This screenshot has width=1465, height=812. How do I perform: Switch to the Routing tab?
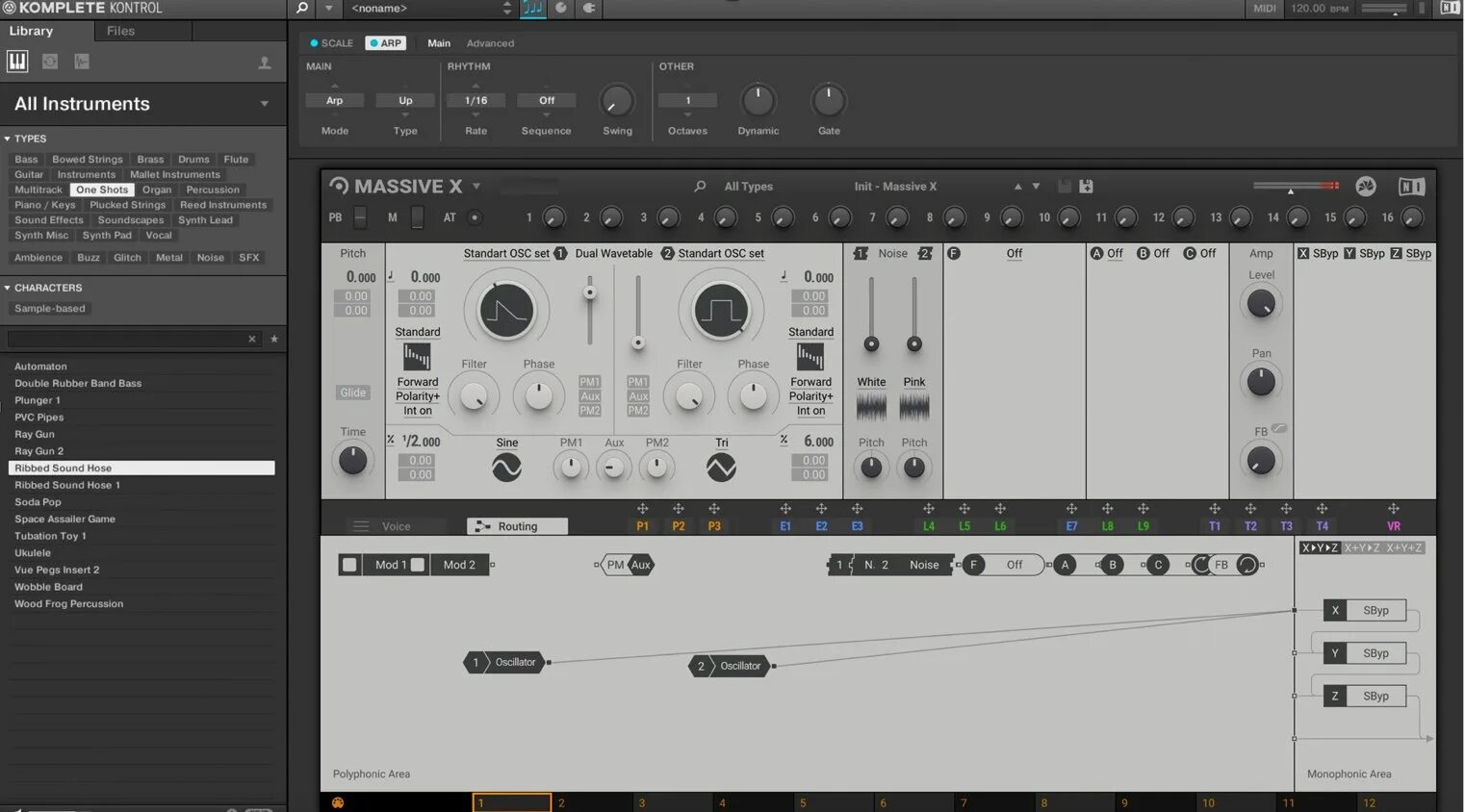coord(517,526)
